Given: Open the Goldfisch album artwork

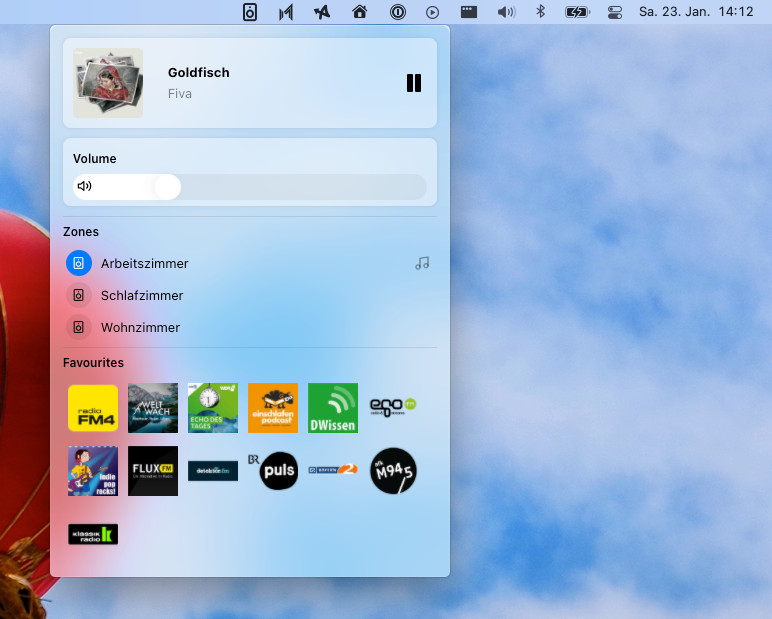Looking at the screenshot, I should [108, 83].
